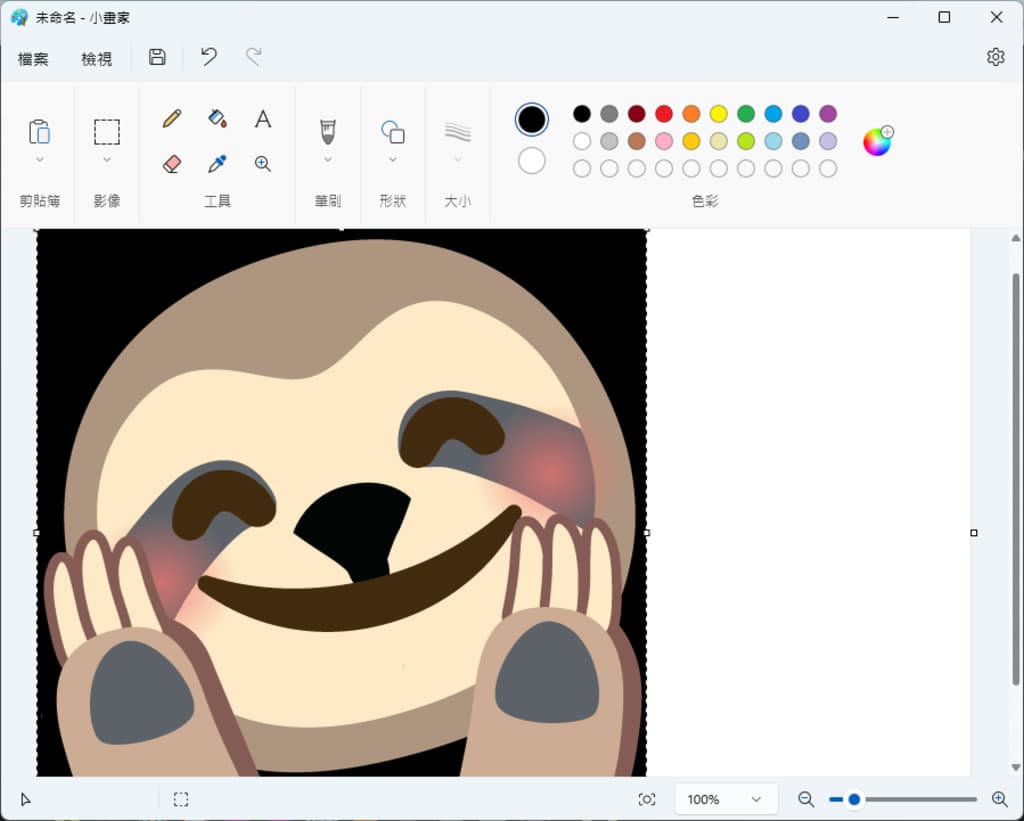The width and height of the screenshot is (1024, 821).
Task: Select secondary Color 2 white circle
Action: tap(532, 161)
